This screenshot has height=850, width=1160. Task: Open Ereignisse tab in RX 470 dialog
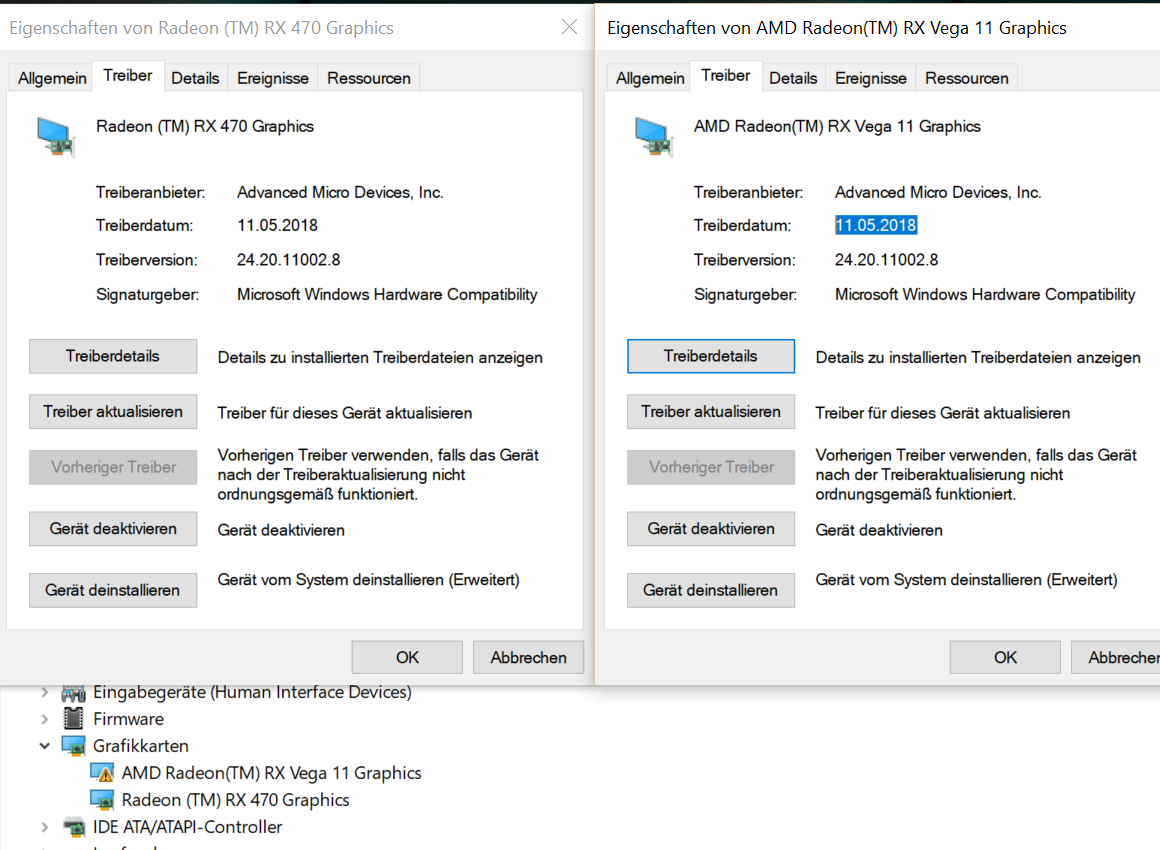[273, 78]
